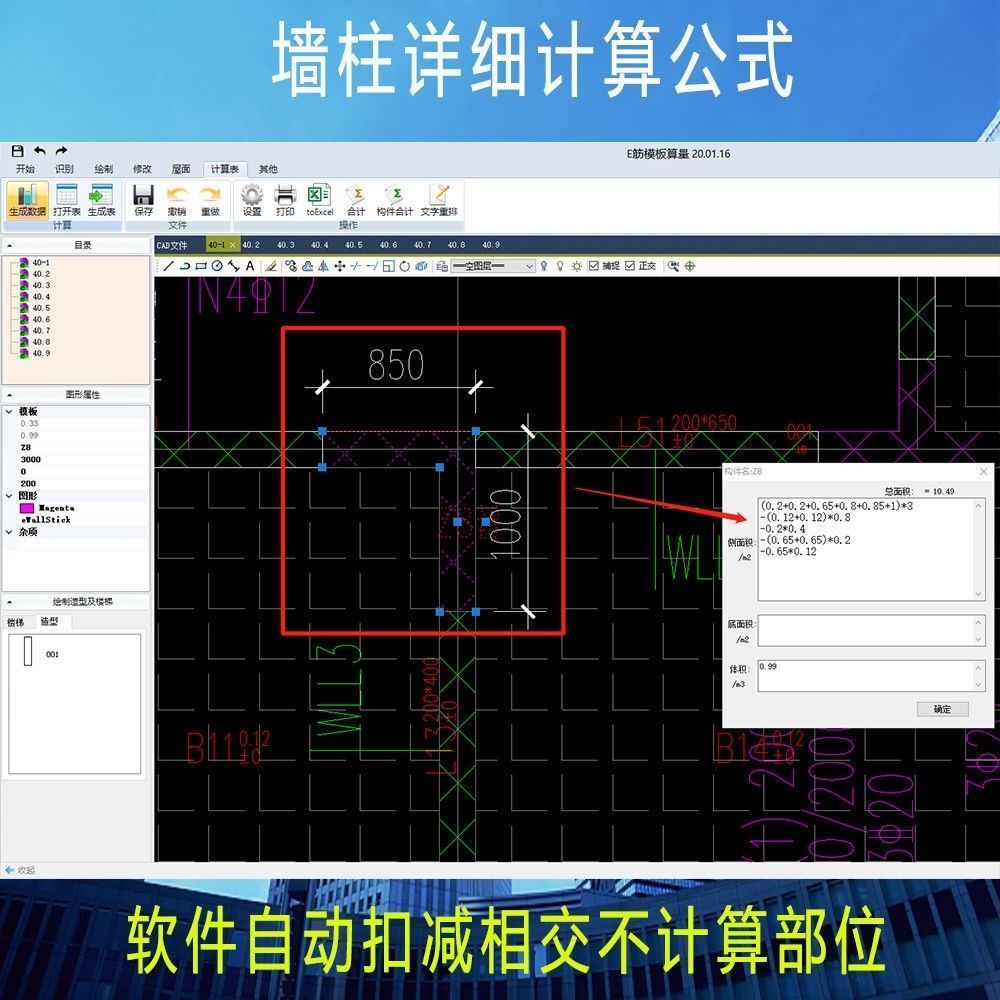Select 40.3 in the directory tree
Screen dimensions: 1000x1000
[41, 285]
